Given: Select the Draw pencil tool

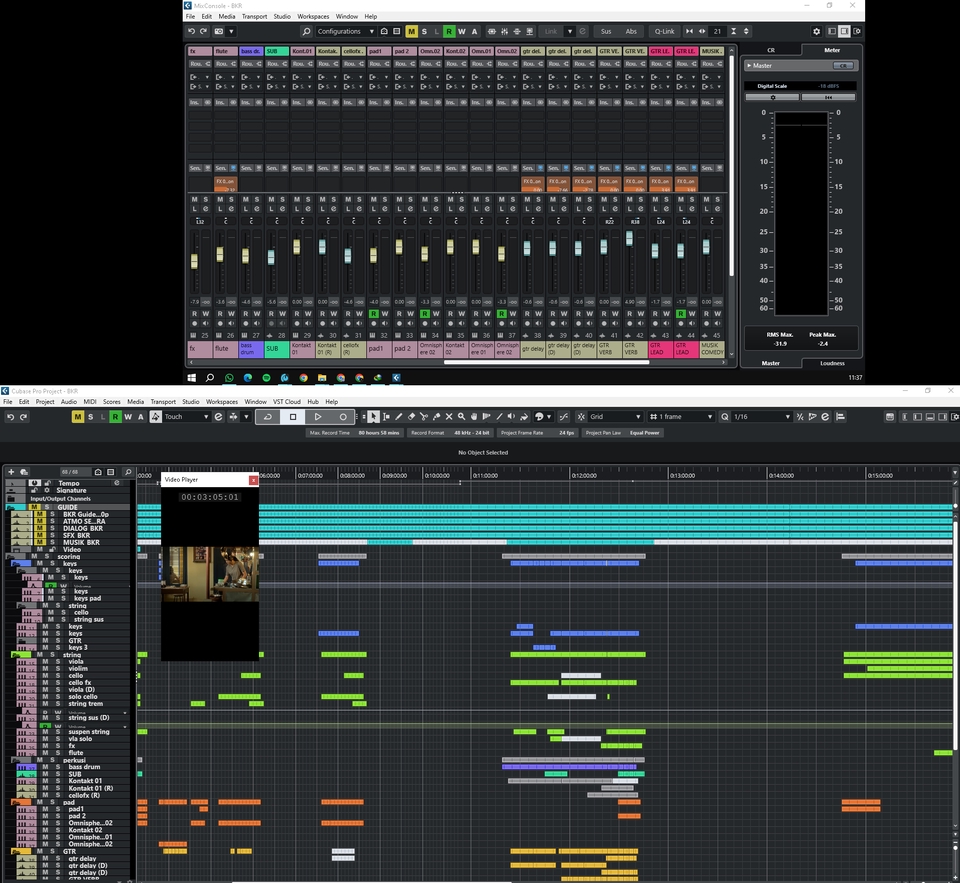Looking at the screenshot, I should 399,417.
